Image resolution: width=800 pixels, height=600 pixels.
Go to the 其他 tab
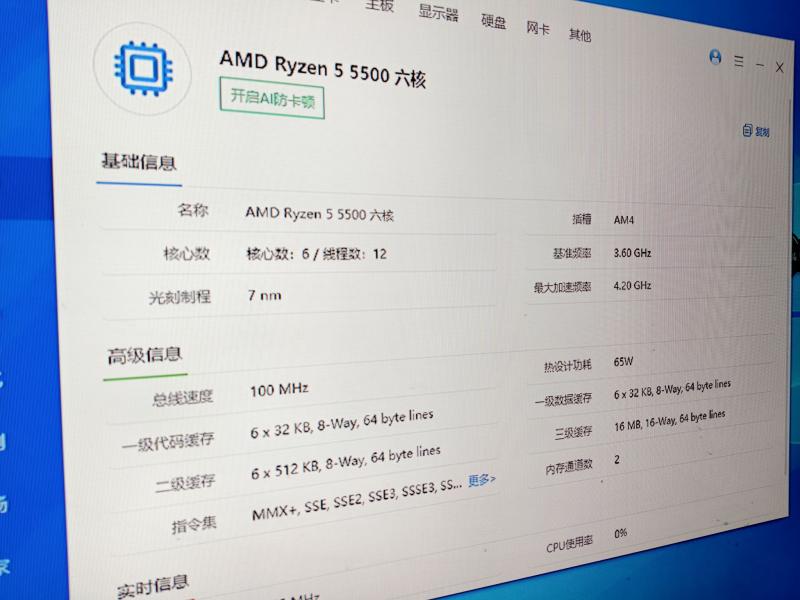click(x=580, y=35)
